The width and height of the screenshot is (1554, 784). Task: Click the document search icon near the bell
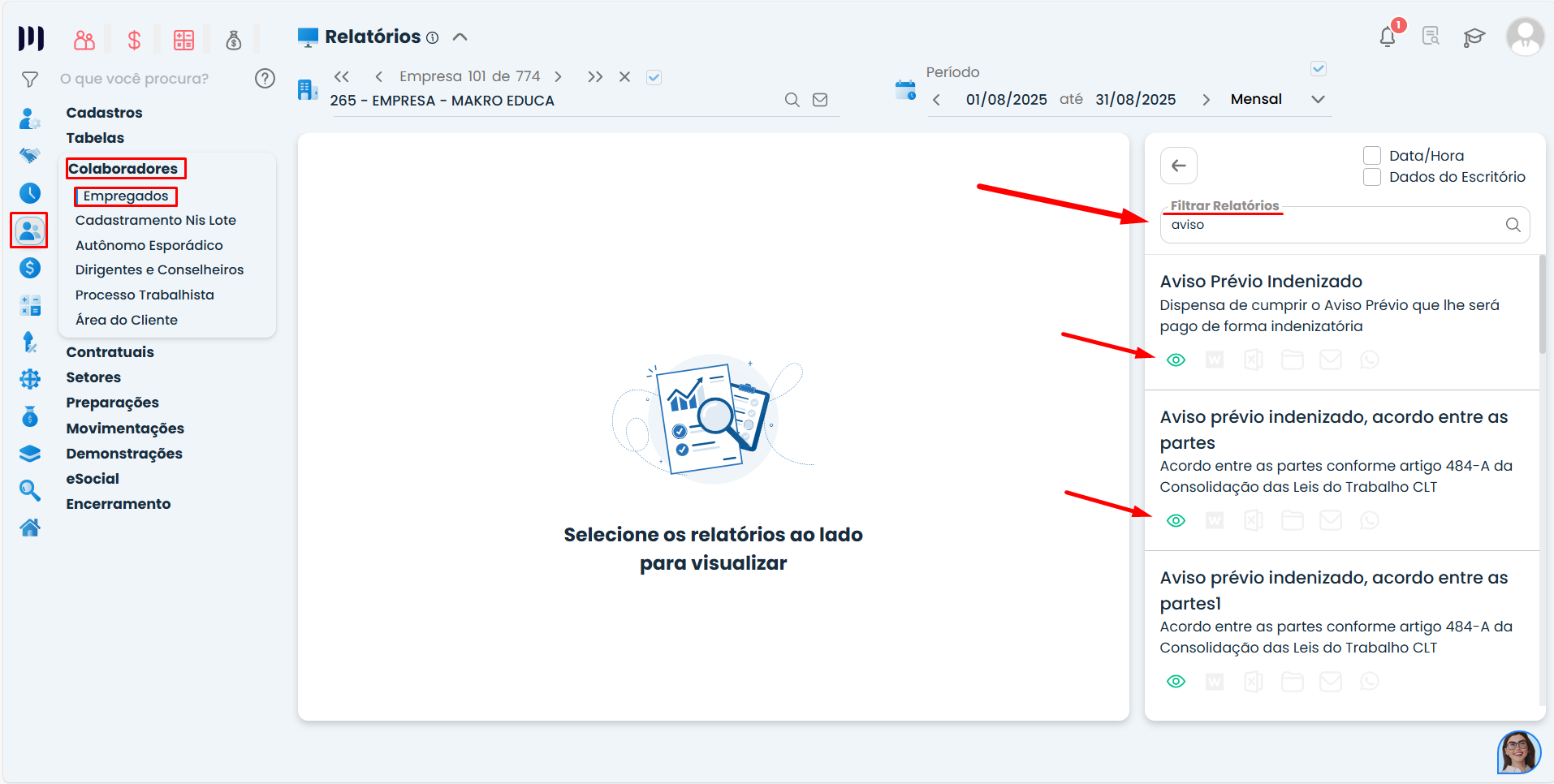(x=1431, y=37)
